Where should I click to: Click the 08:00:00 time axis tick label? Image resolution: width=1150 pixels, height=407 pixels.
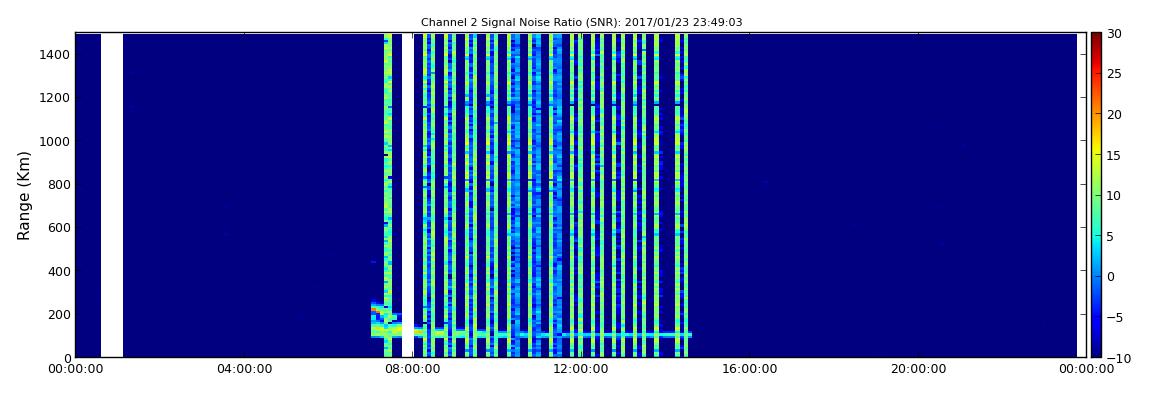(411, 369)
